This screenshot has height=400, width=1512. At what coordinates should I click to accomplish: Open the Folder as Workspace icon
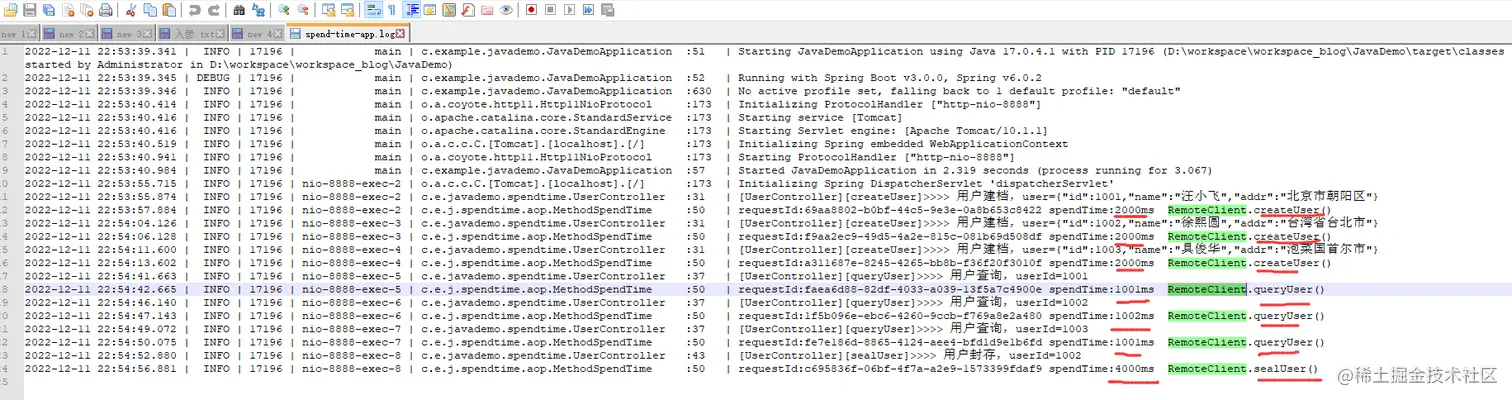tap(487, 10)
